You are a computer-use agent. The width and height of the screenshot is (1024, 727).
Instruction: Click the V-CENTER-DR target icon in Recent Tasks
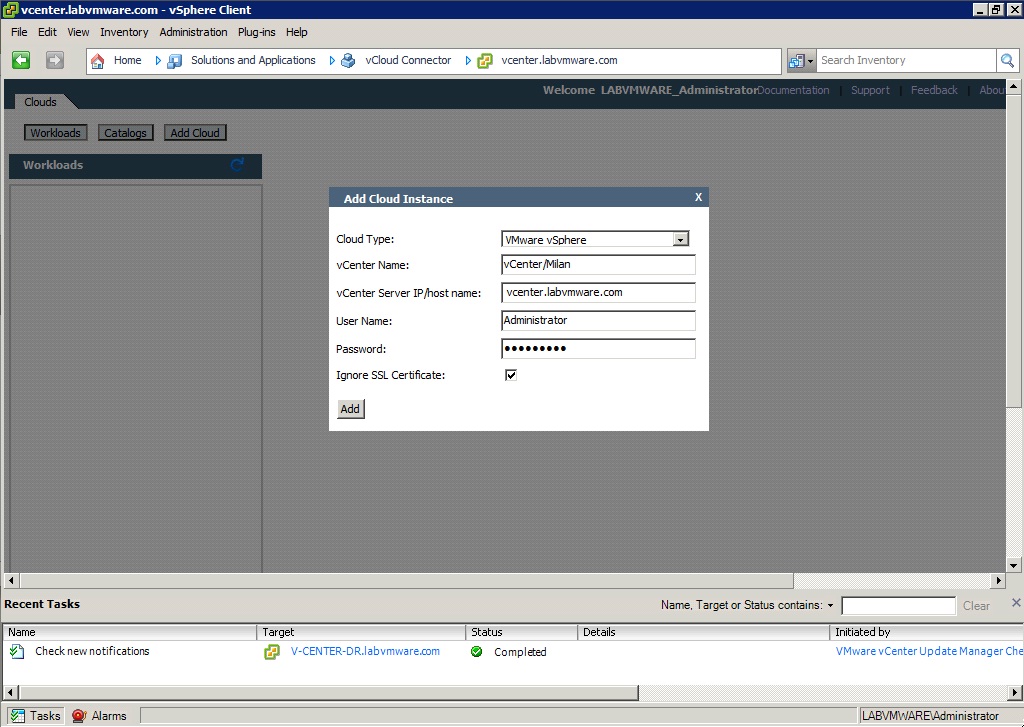(x=272, y=652)
